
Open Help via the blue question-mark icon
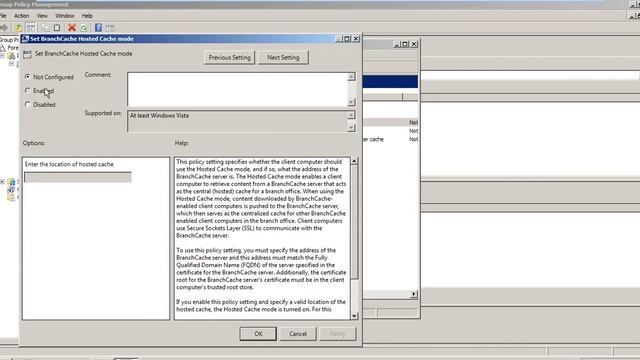coord(98,28)
